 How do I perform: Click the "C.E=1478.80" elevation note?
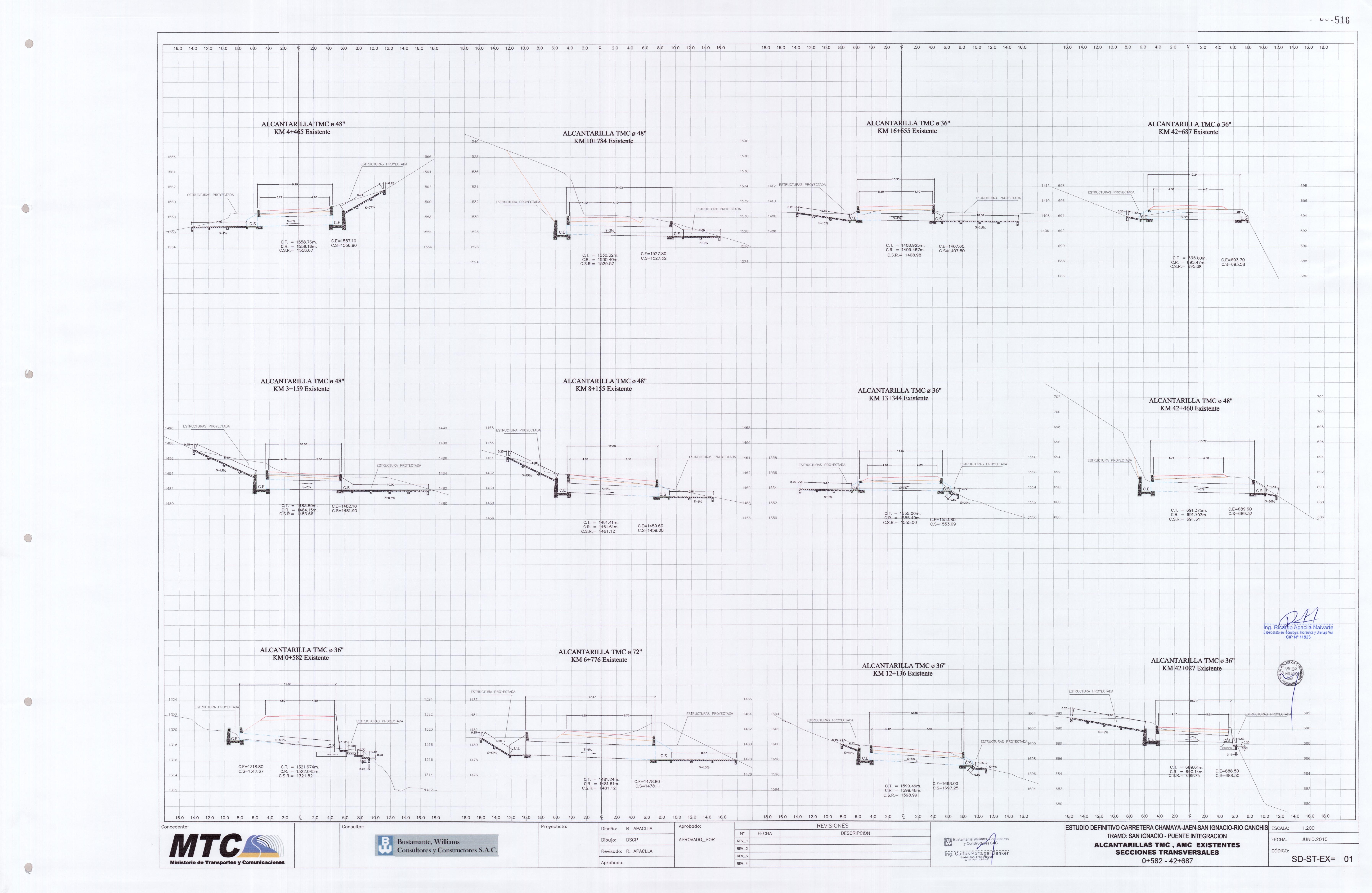[647, 782]
